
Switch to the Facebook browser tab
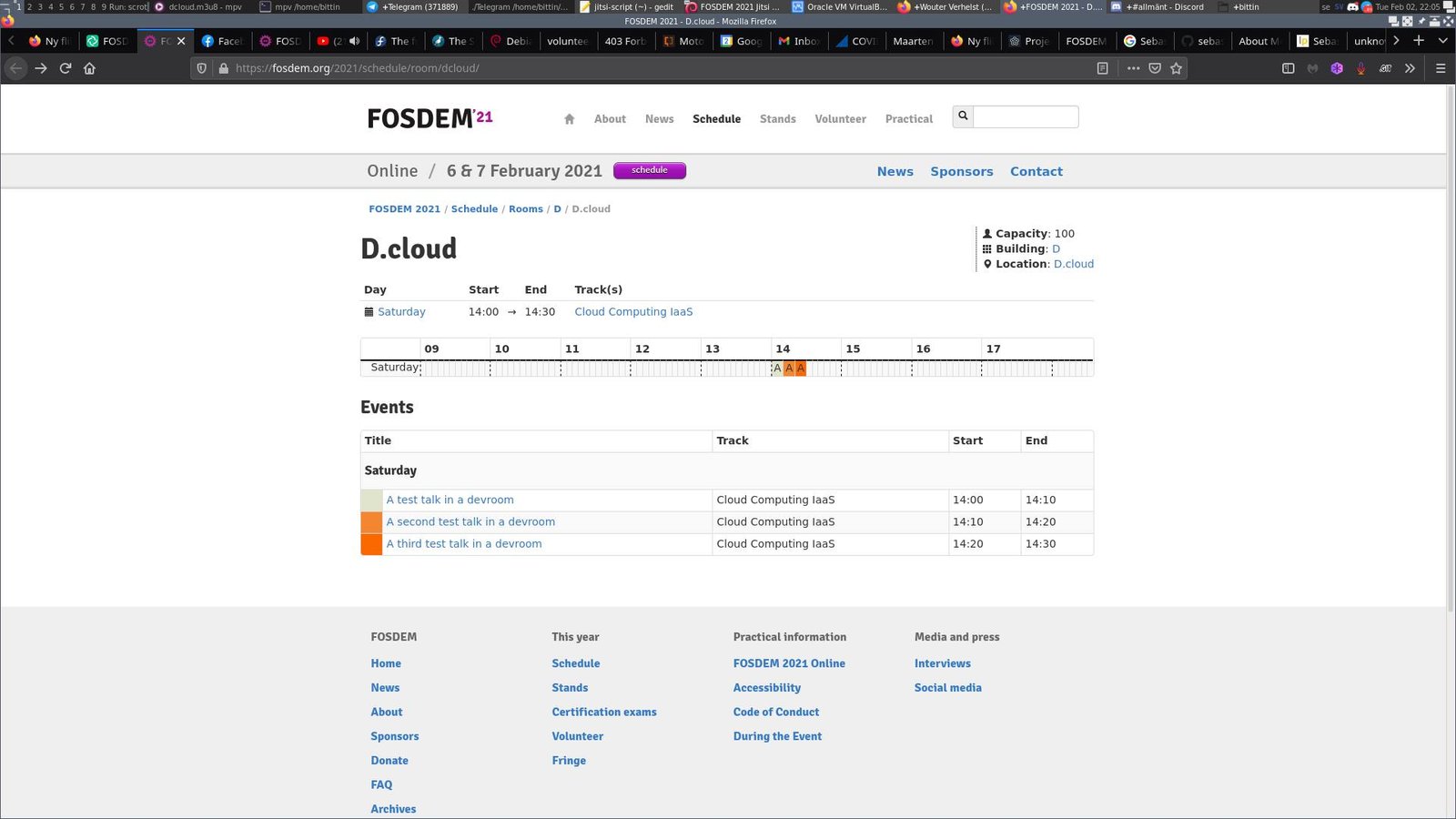222,41
